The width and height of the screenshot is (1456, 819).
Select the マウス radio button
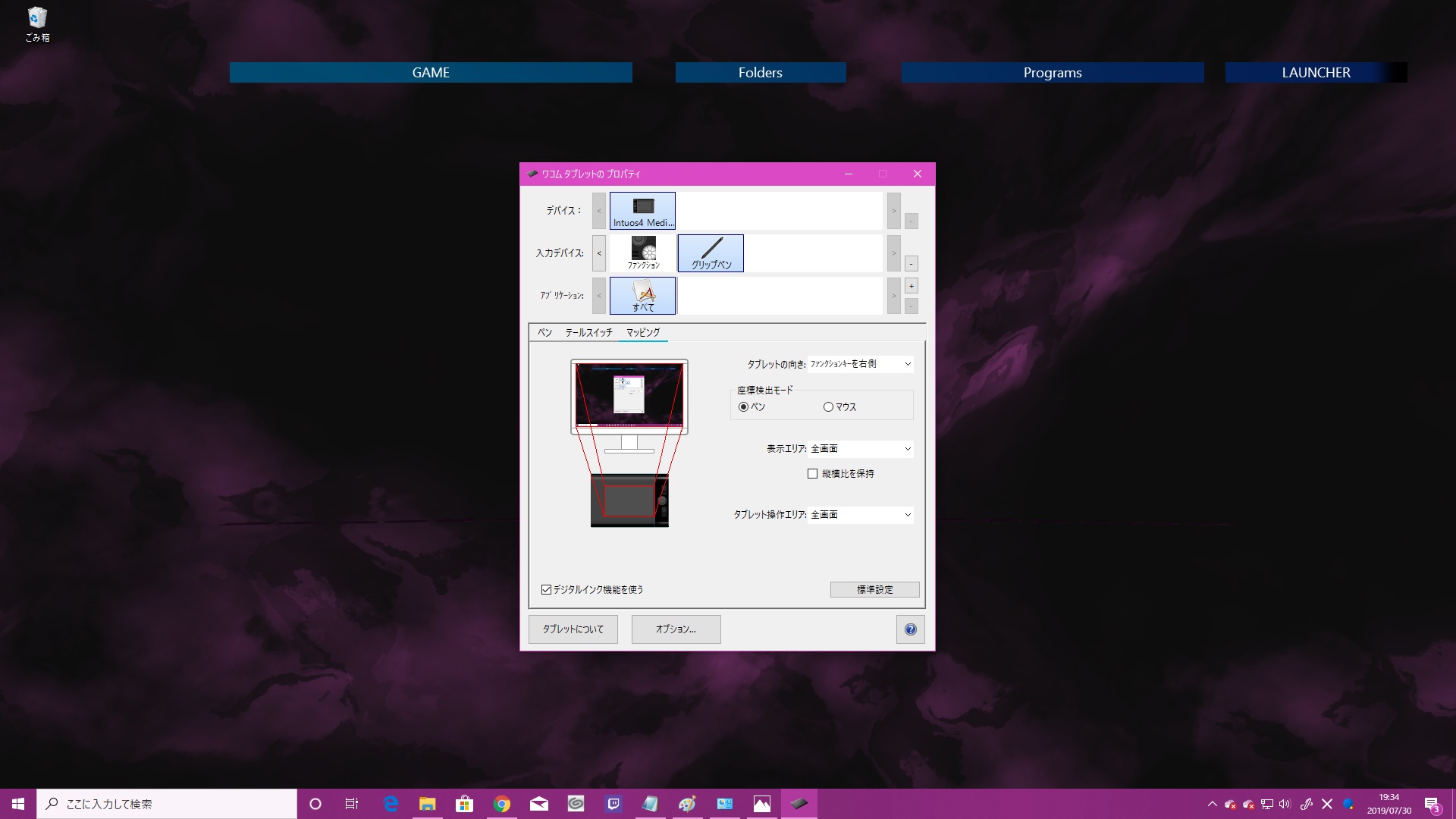pyautogui.click(x=828, y=407)
